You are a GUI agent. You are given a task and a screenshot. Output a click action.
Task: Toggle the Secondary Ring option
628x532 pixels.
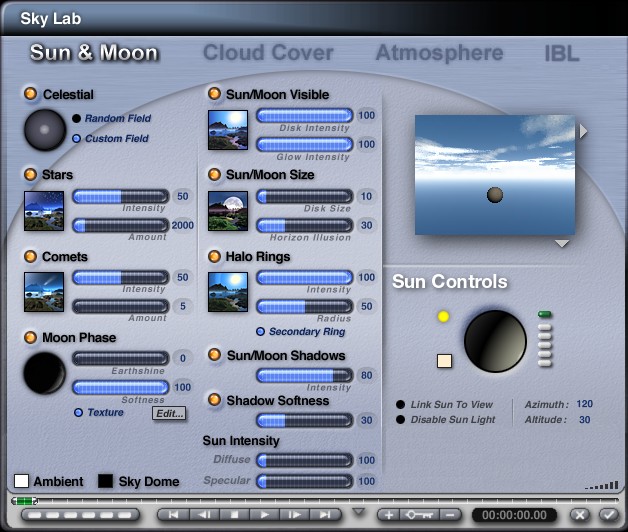261,331
